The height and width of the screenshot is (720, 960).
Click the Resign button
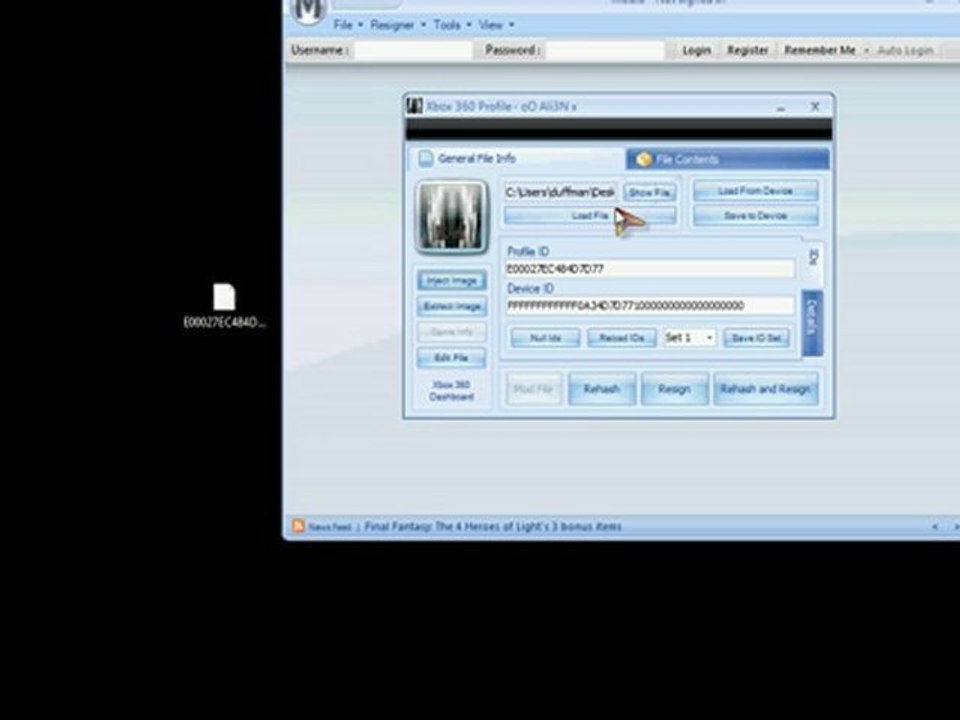pyautogui.click(x=674, y=389)
